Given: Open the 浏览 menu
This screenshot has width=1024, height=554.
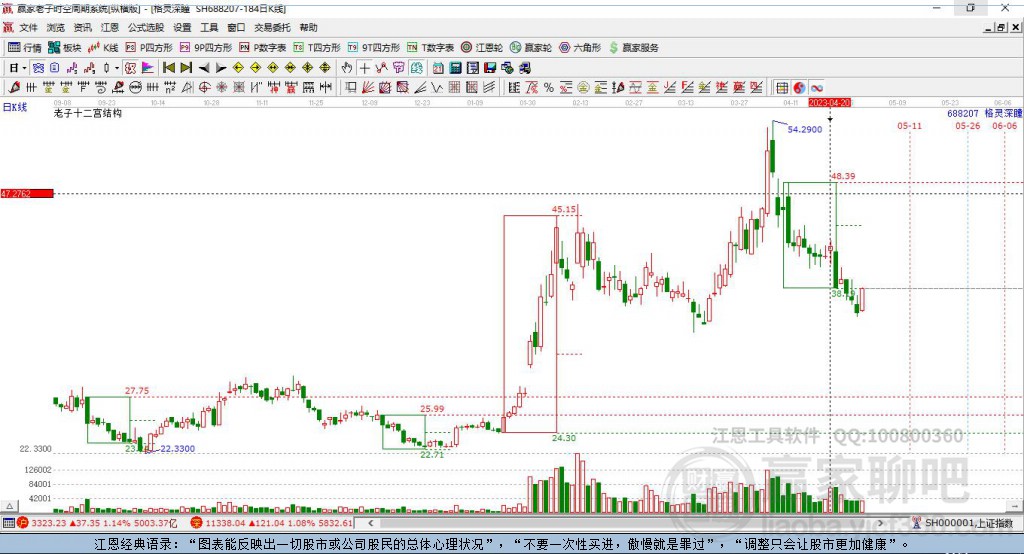Looking at the screenshot, I should pos(56,27).
